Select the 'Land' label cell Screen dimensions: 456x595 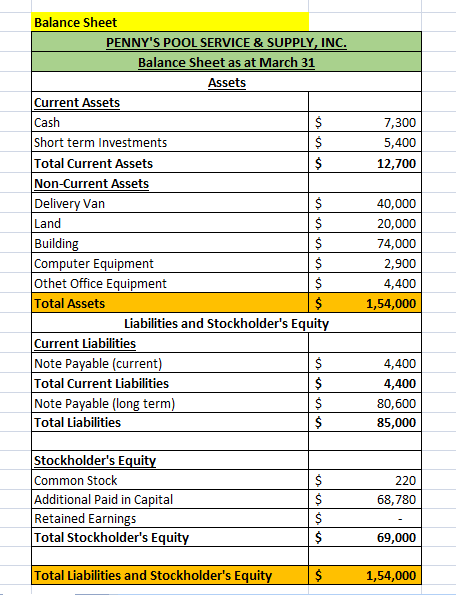click(x=170, y=223)
